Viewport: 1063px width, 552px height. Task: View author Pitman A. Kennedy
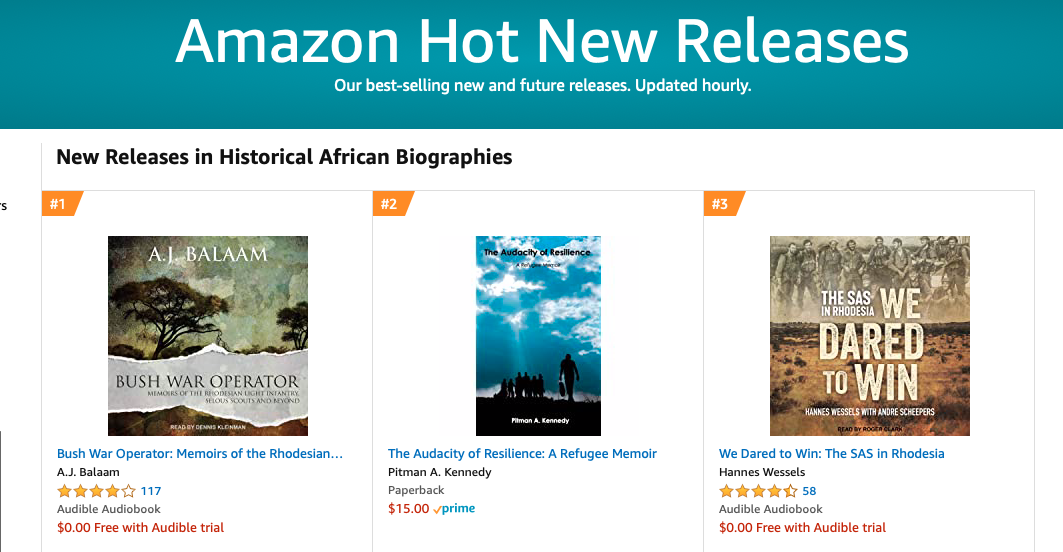(439, 472)
